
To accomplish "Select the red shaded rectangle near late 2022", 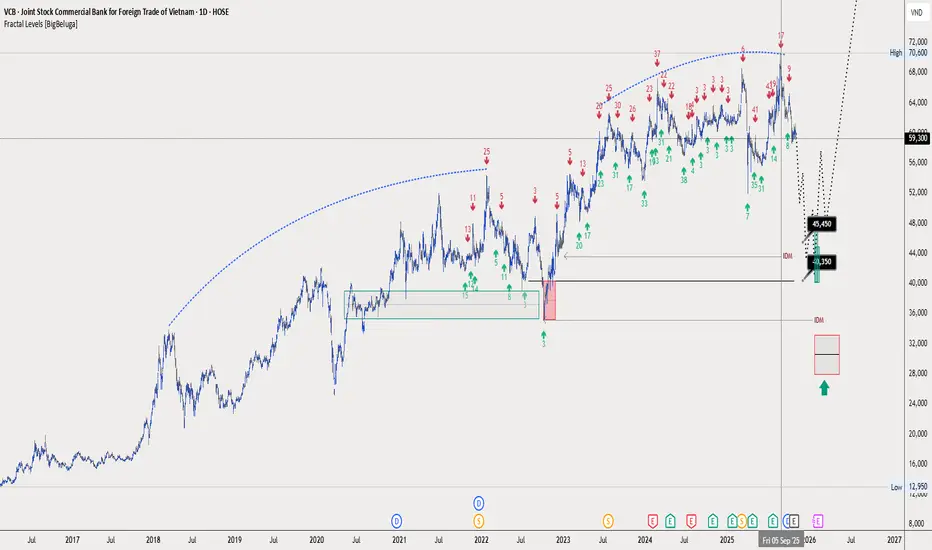I will pyautogui.click(x=550, y=301).
